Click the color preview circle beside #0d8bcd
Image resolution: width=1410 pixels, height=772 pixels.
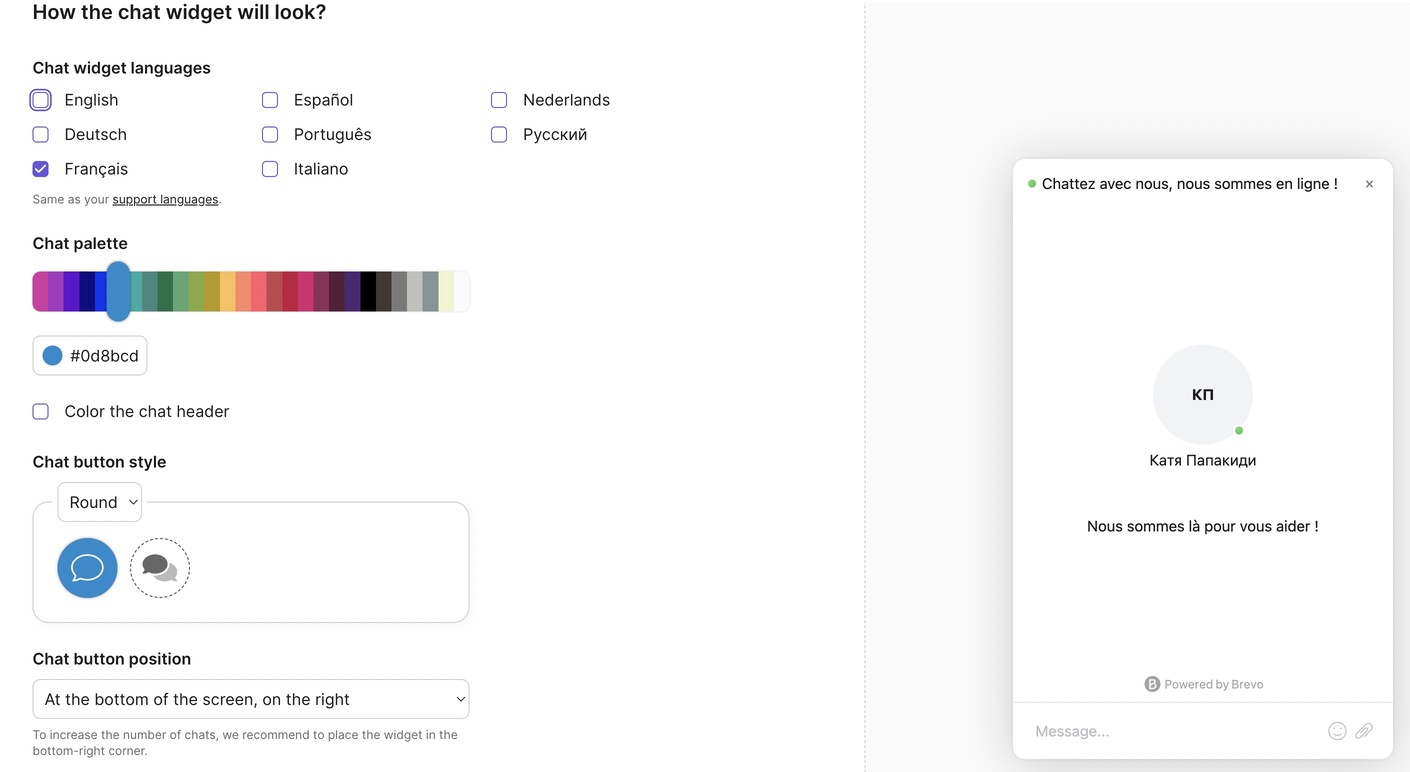[x=52, y=355]
